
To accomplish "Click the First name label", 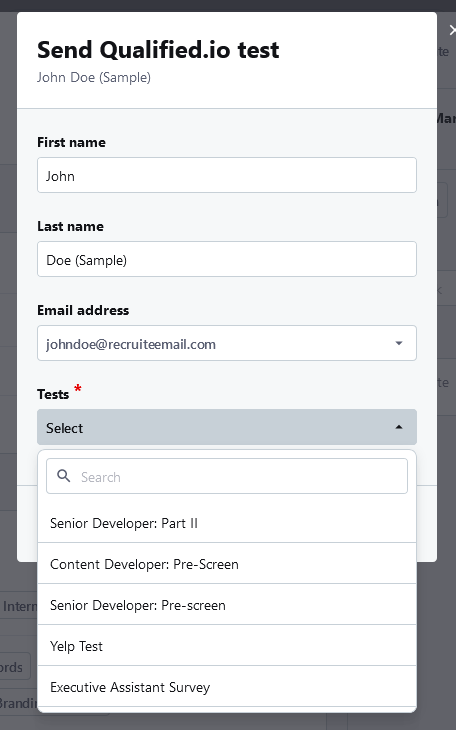I will pos(71,142).
